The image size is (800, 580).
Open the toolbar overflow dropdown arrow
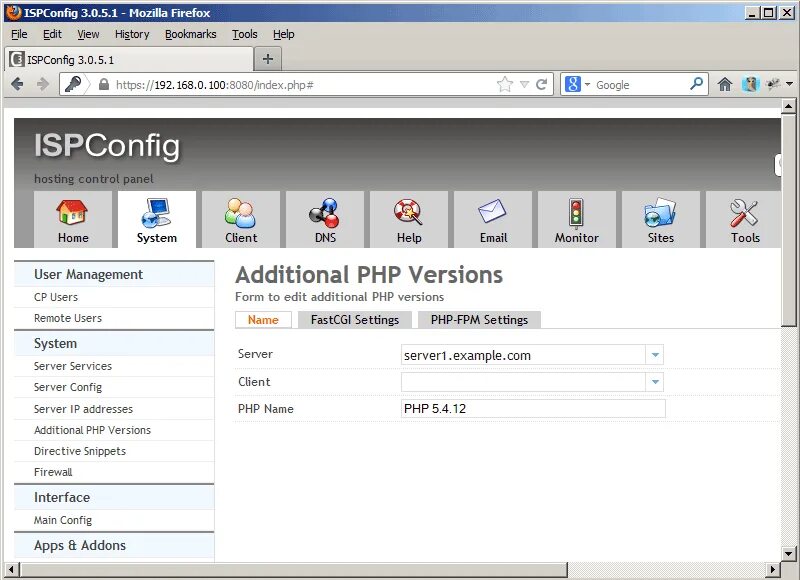[790, 84]
